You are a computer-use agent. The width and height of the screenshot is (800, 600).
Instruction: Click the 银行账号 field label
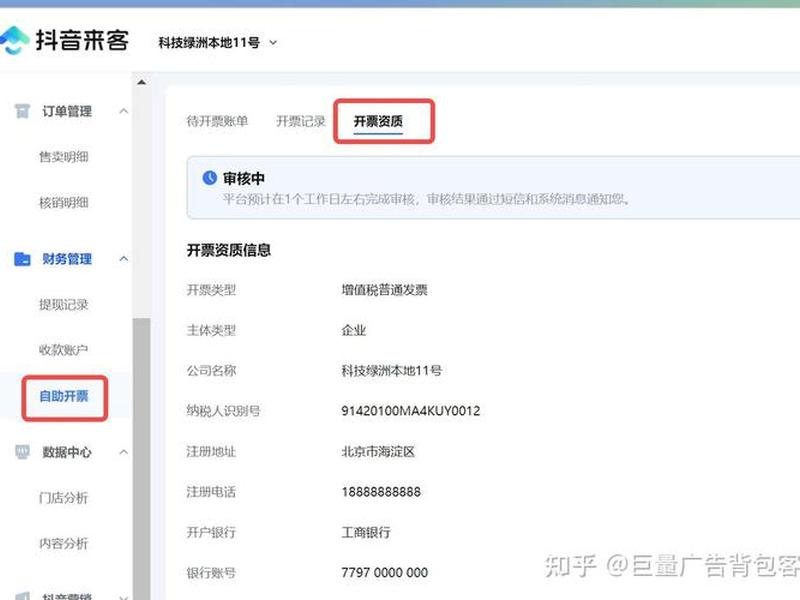[211, 572]
